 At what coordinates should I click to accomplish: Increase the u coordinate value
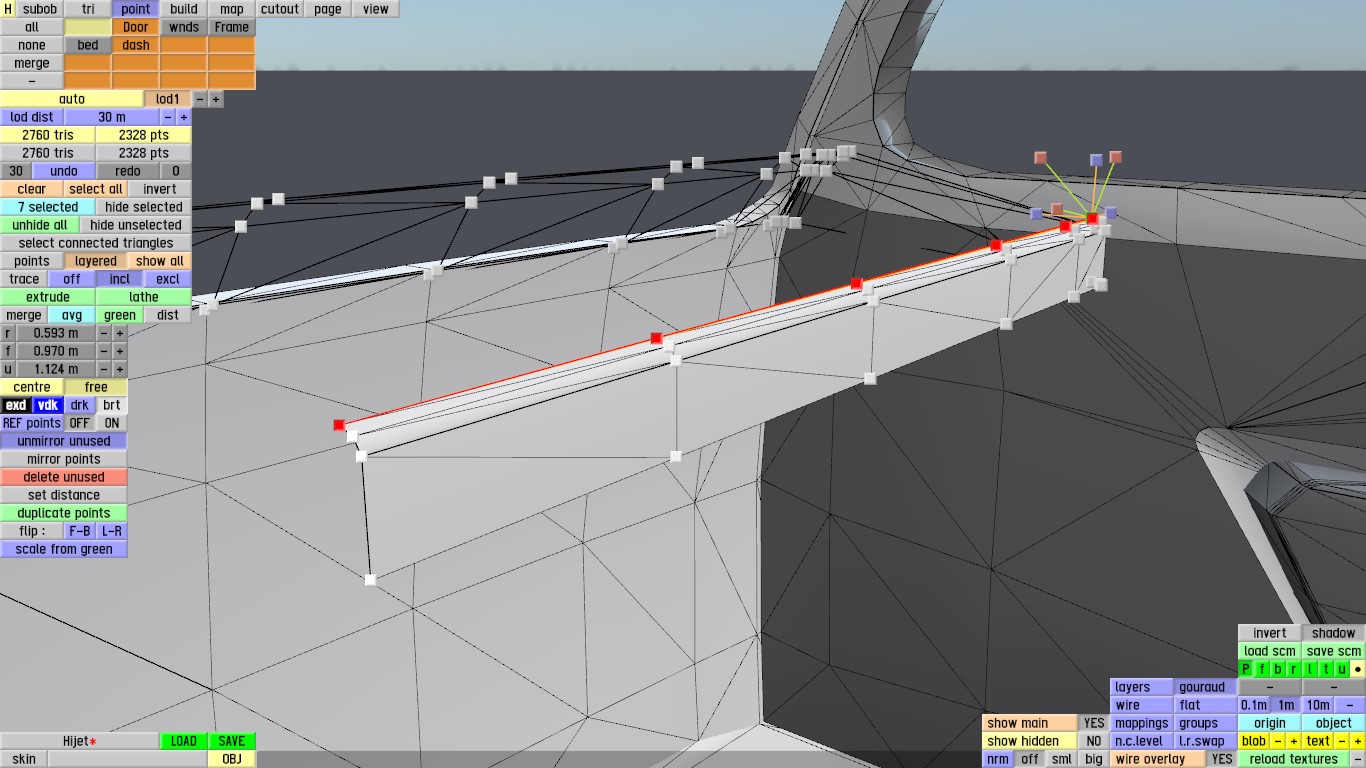click(120, 369)
